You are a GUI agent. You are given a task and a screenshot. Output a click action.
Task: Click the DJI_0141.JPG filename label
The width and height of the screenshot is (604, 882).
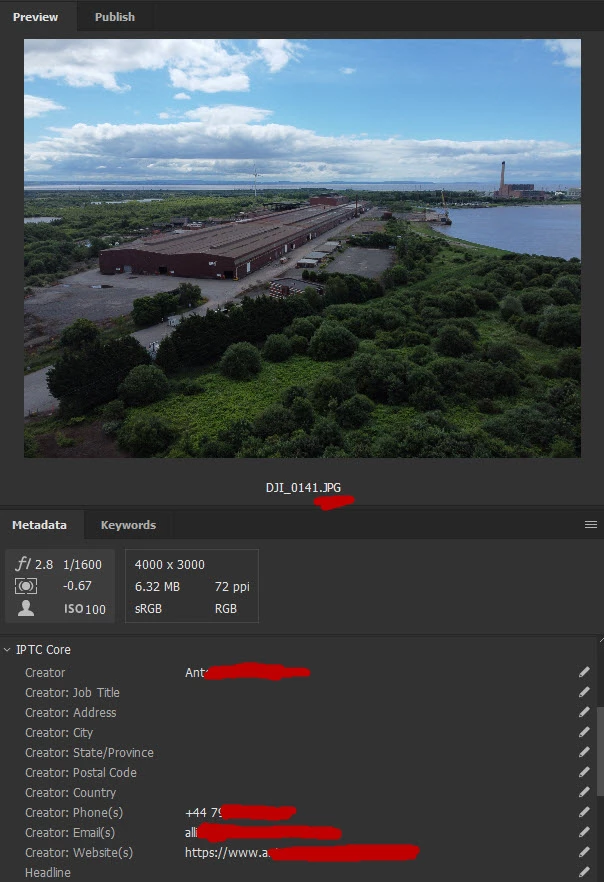click(x=303, y=488)
